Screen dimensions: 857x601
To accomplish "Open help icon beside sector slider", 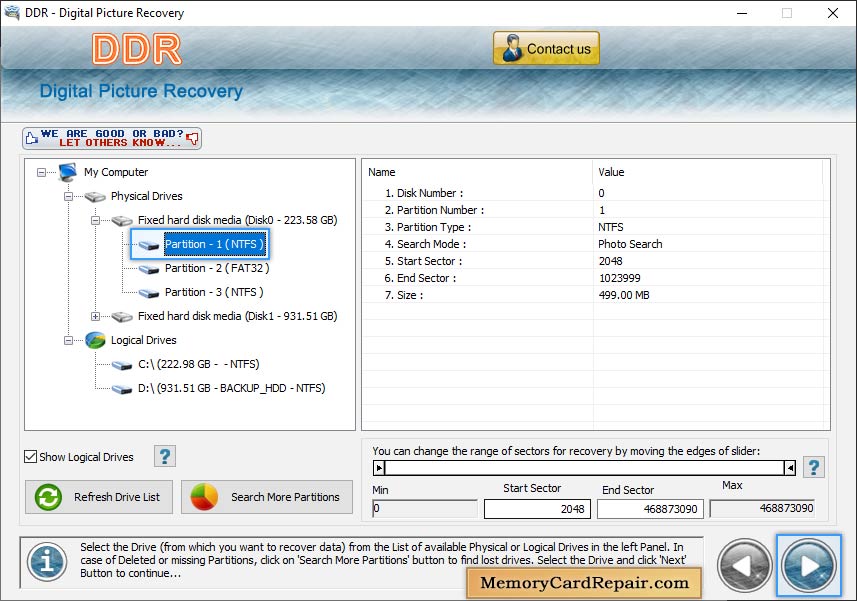I will (x=813, y=467).
